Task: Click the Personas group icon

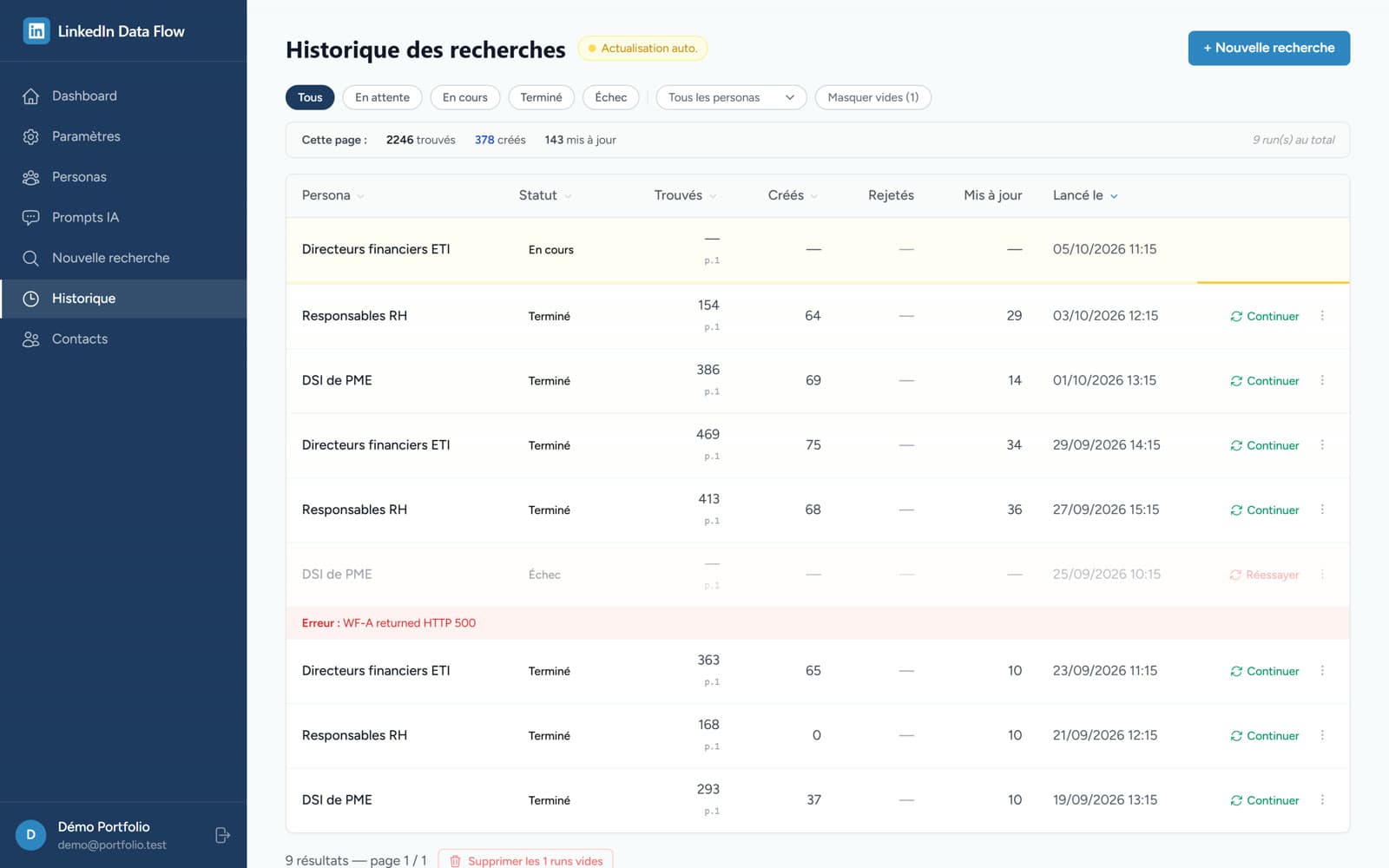Action: pyautogui.click(x=31, y=177)
